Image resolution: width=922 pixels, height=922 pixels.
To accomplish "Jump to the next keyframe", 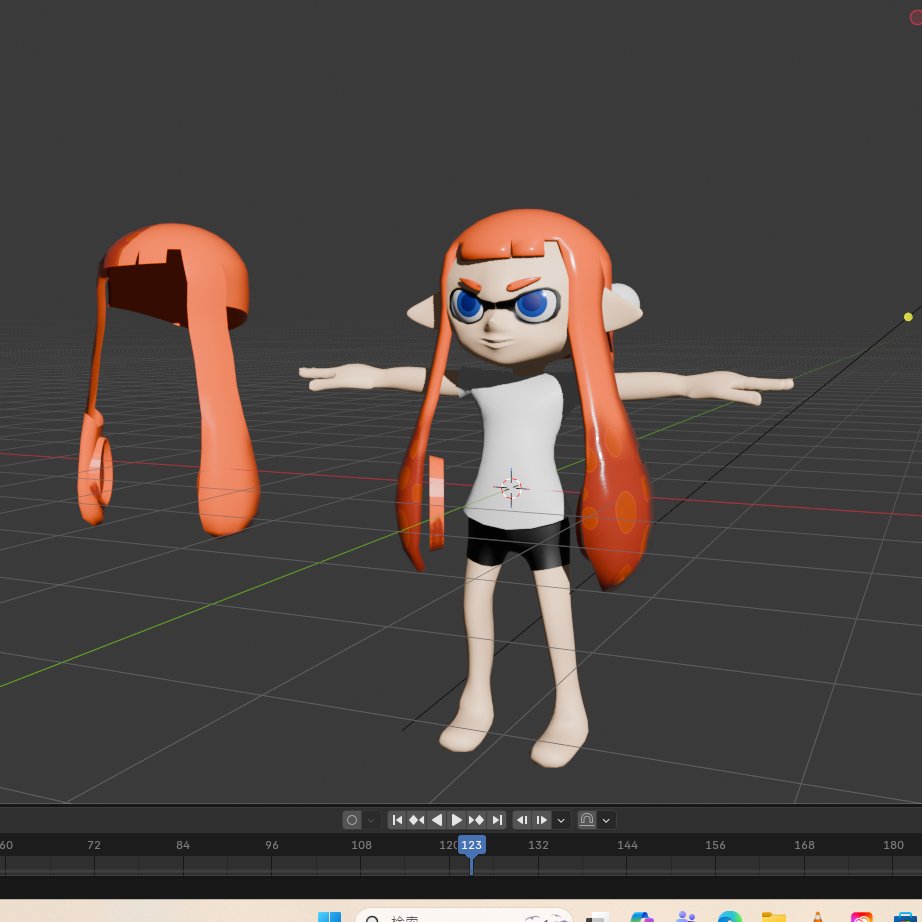I will [476, 820].
